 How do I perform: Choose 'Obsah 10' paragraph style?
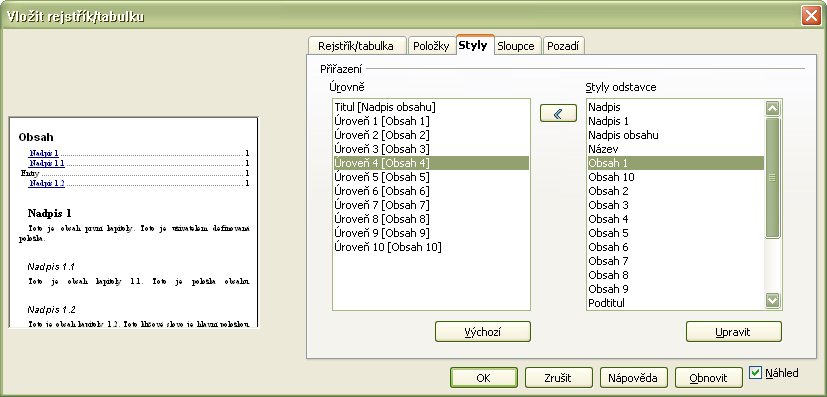point(676,177)
